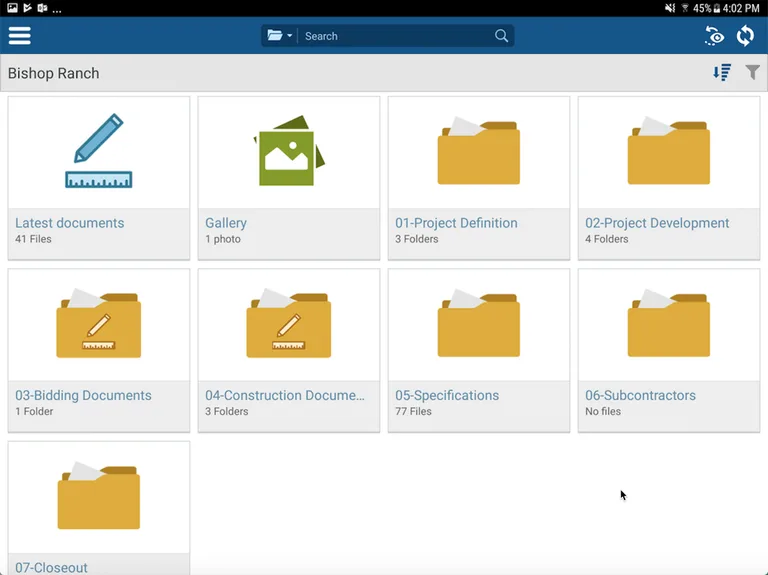Click the filter funnel icon
The width and height of the screenshot is (768, 575).
pos(753,73)
